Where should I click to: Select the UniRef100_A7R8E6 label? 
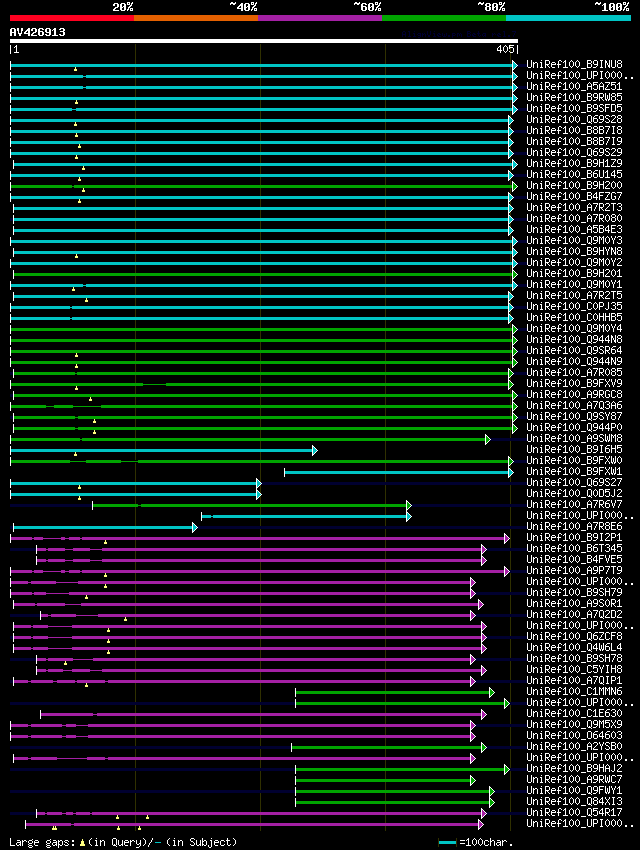pyautogui.click(x=574, y=526)
